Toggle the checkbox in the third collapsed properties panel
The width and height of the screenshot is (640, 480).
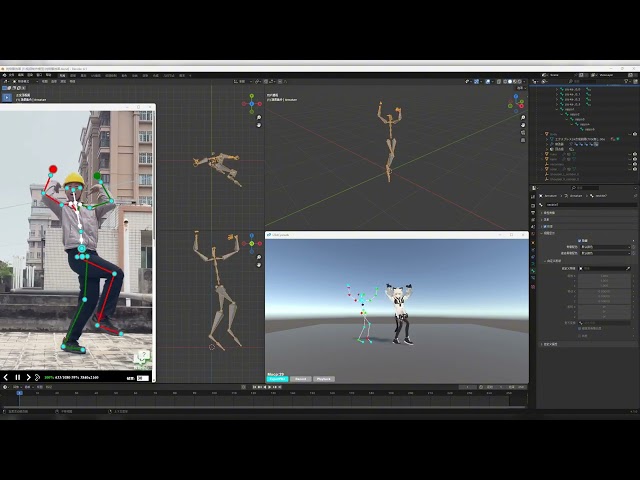point(545,227)
